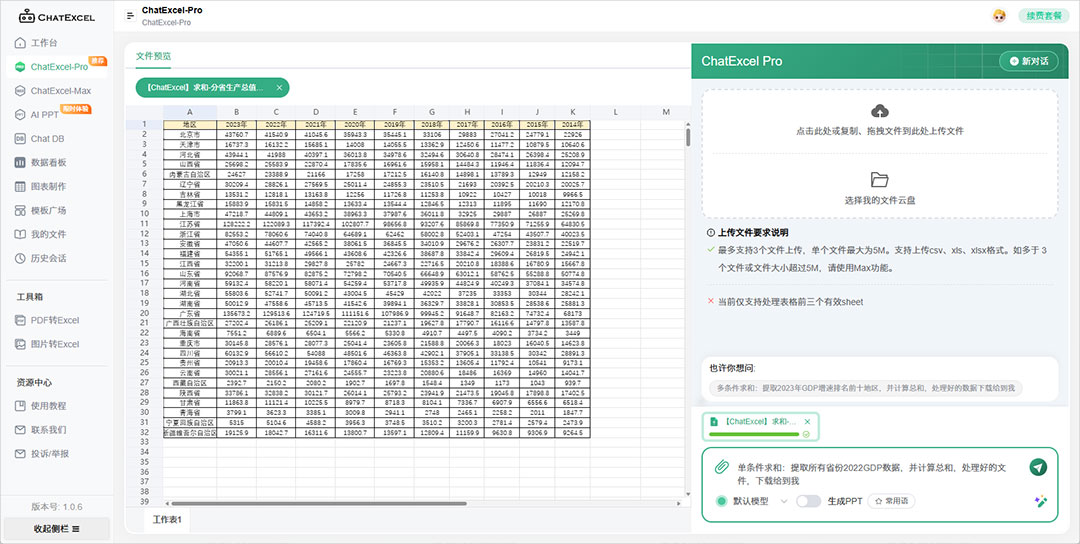The width and height of the screenshot is (1080, 544).
Task: Start a new chat with 新对话
Action: tap(1028, 61)
